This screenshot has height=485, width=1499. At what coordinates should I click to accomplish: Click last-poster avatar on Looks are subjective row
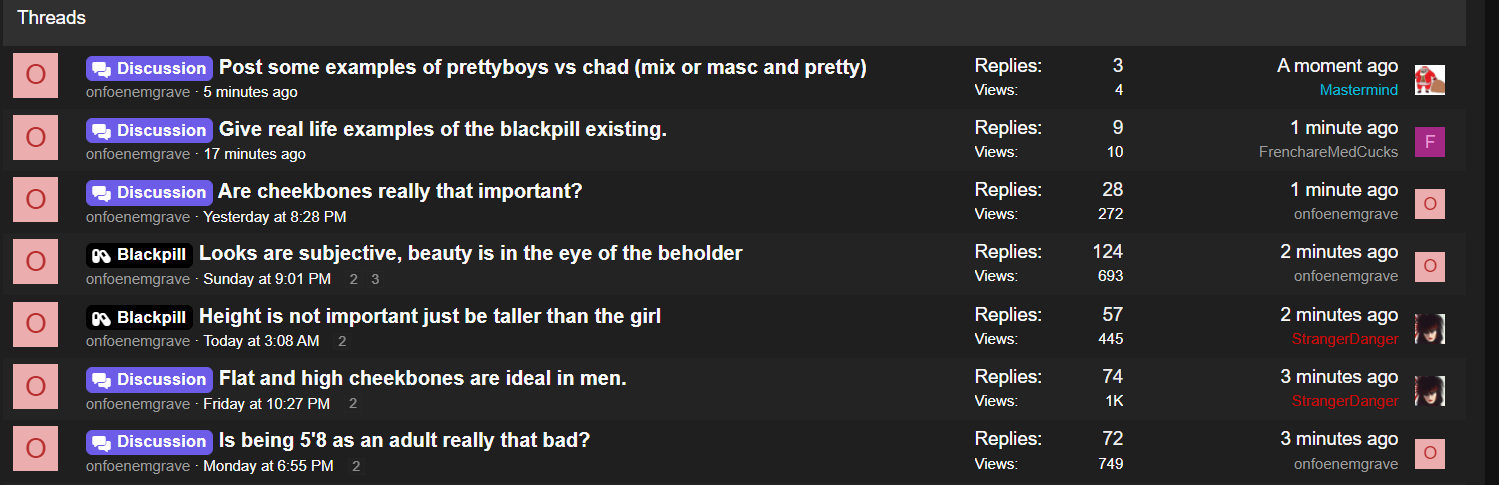tap(1429, 266)
